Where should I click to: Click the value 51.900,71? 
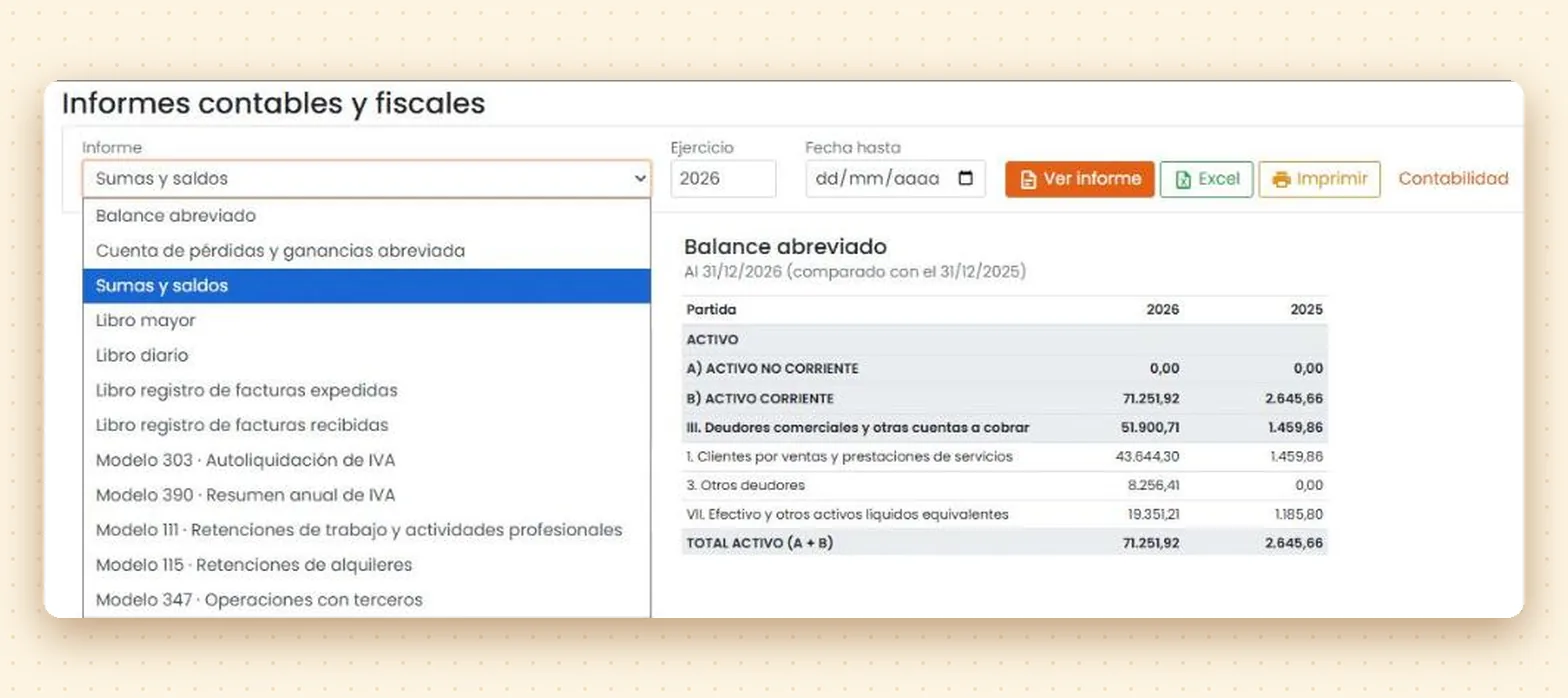pyautogui.click(x=1150, y=428)
